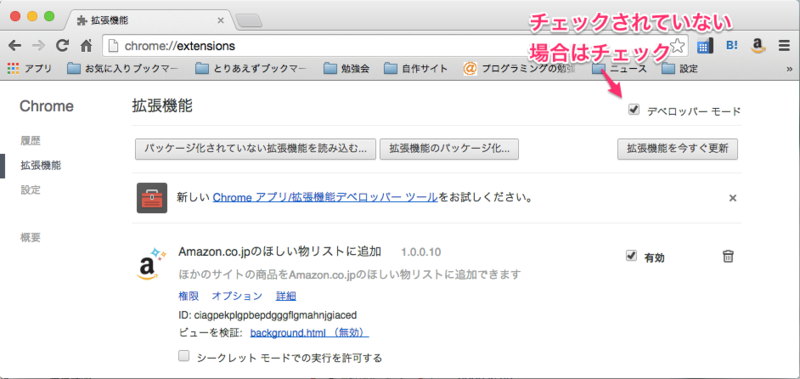Image resolution: width=800 pixels, height=379 pixels.
Task: Open the アプリ apps shortcut
Action: tap(30, 68)
